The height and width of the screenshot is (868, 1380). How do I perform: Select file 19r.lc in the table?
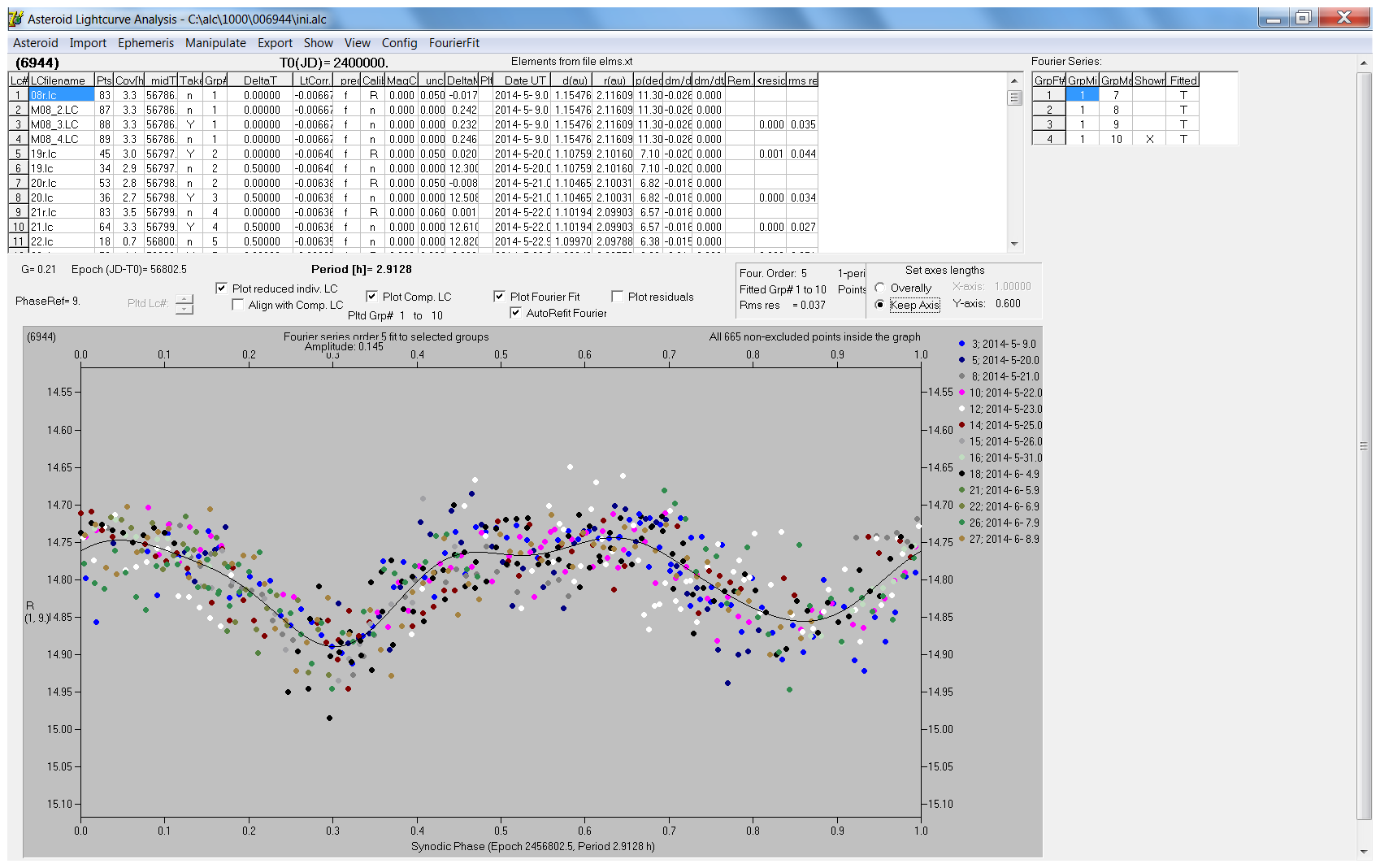pos(62,154)
